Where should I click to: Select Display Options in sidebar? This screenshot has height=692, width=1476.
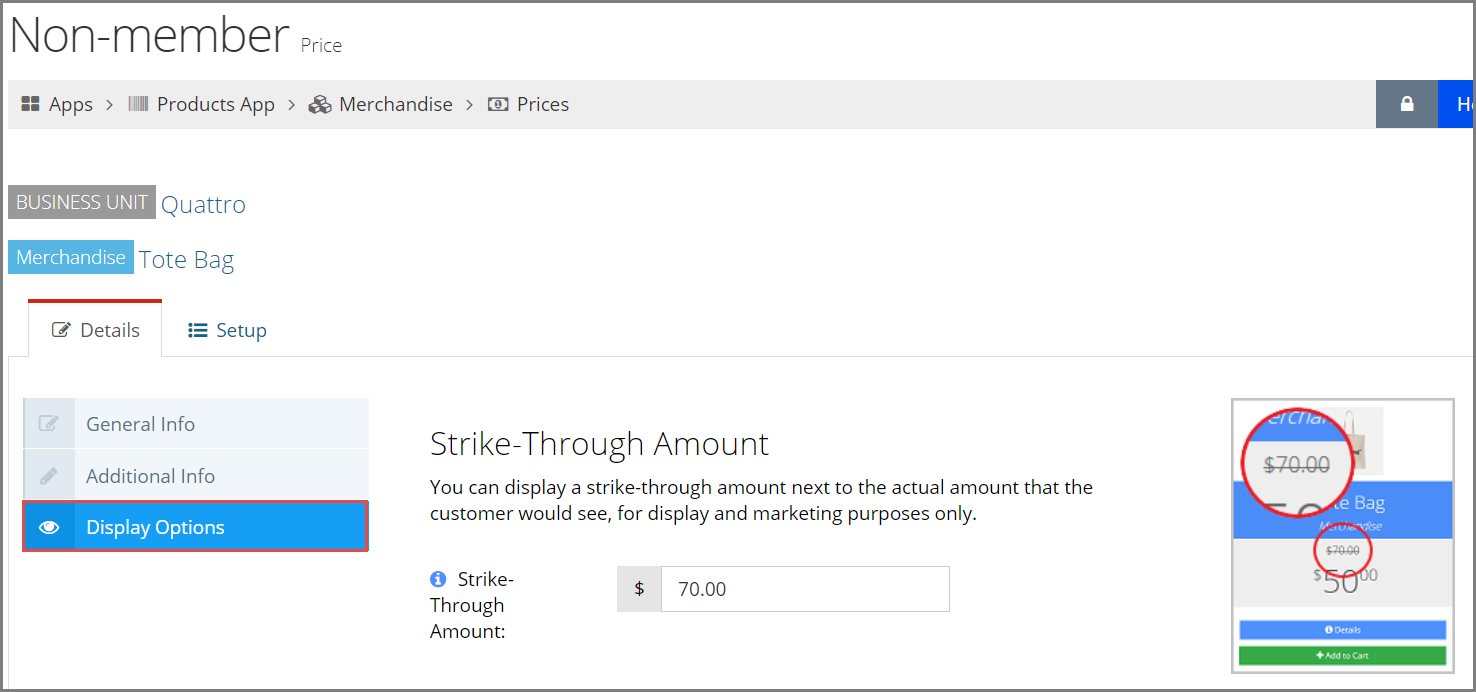click(196, 527)
